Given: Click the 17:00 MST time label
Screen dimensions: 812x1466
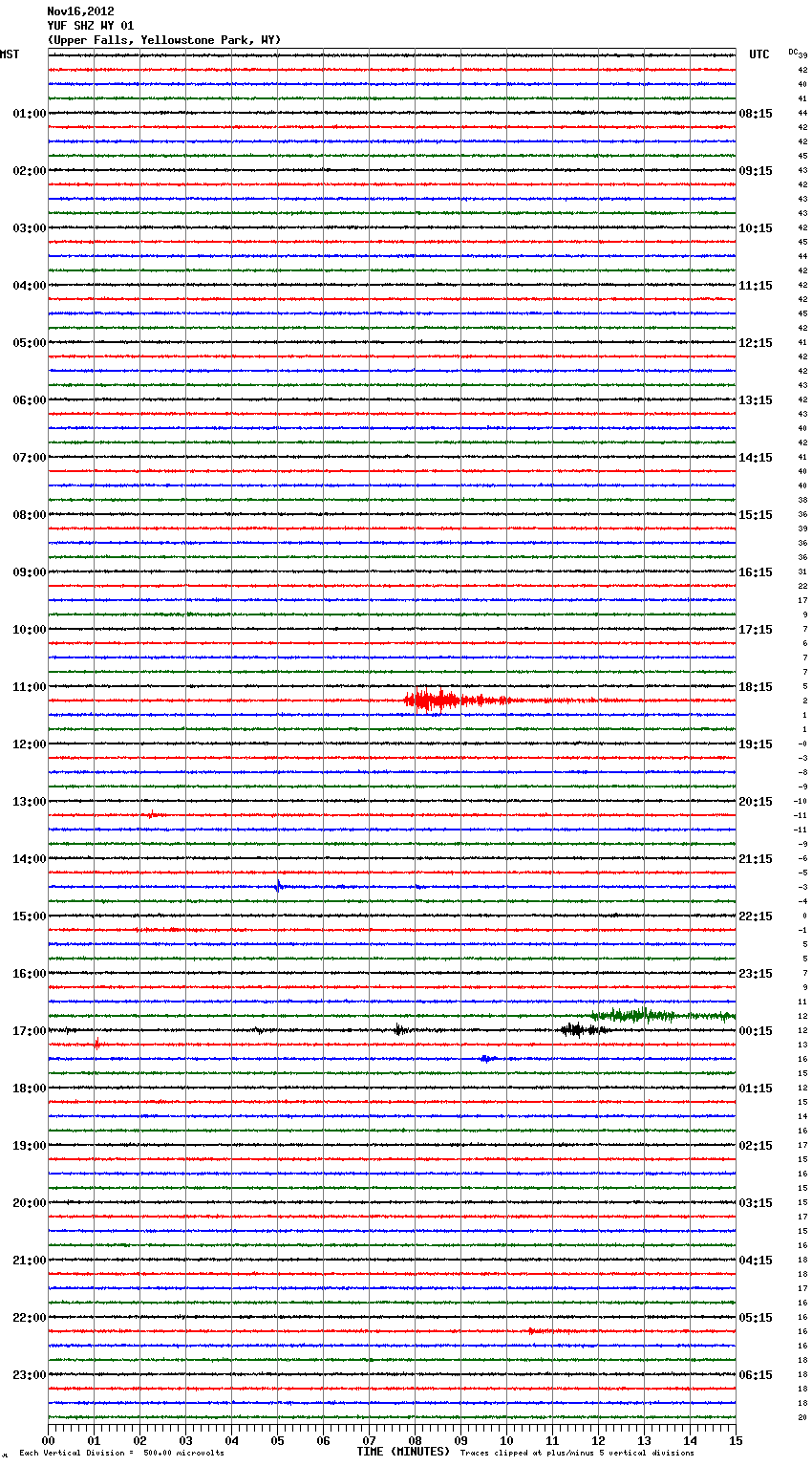Looking at the screenshot, I should click(30, 1031).
